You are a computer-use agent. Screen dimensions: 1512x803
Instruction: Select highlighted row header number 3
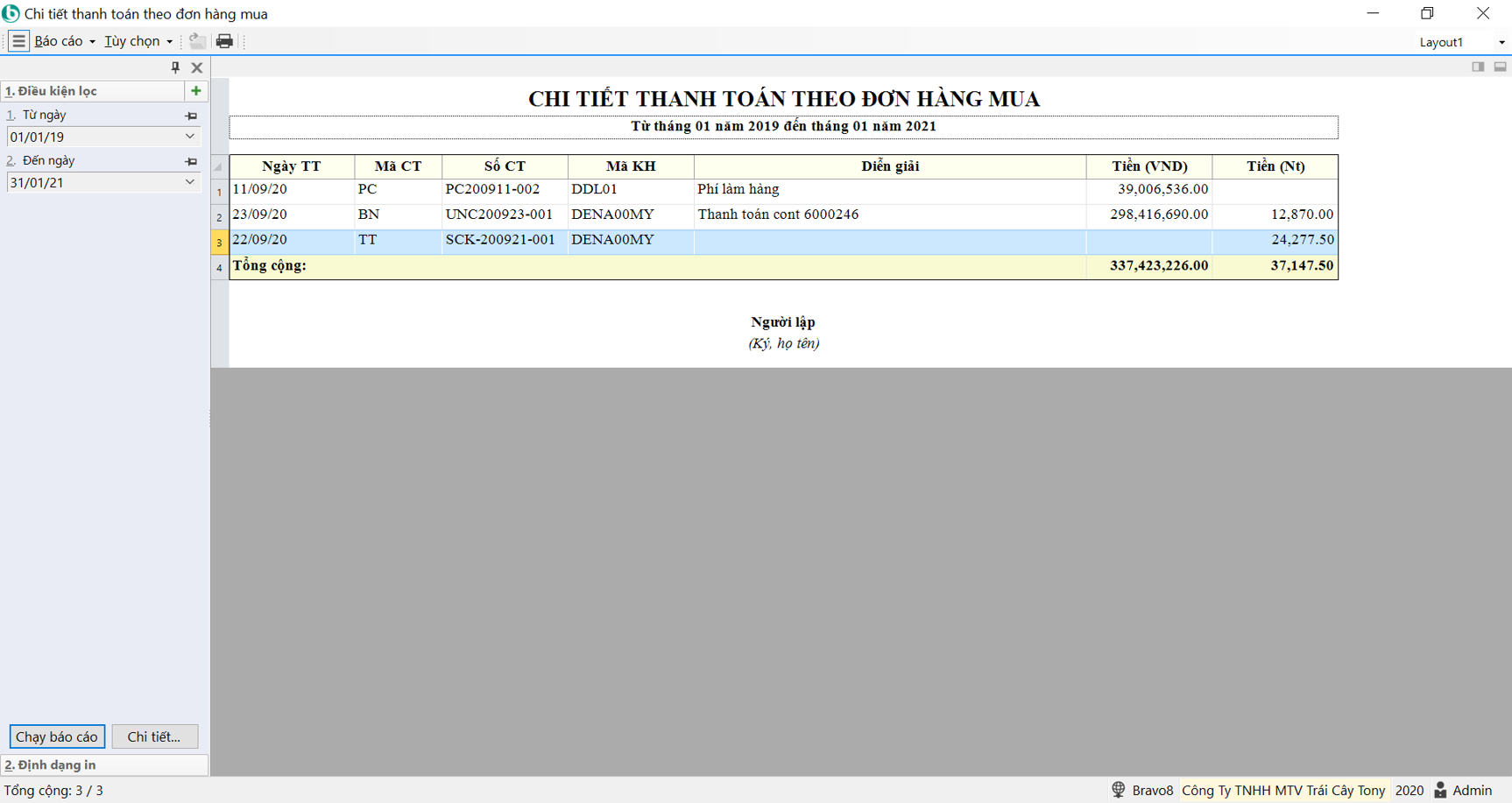click(x=219, y=243)
